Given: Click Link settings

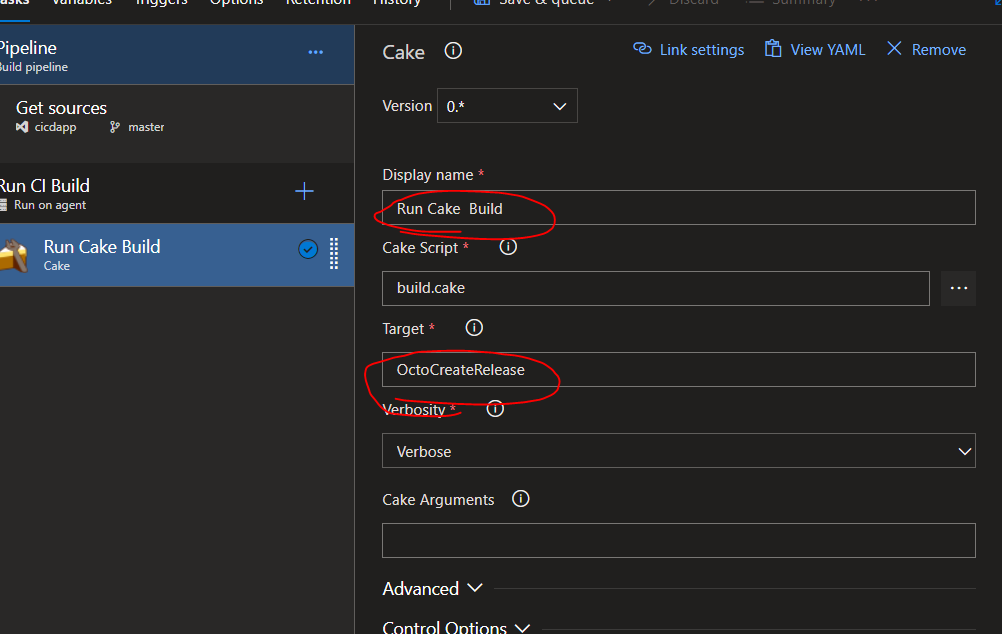Looking at the screenshot, I should click(689, 50).
